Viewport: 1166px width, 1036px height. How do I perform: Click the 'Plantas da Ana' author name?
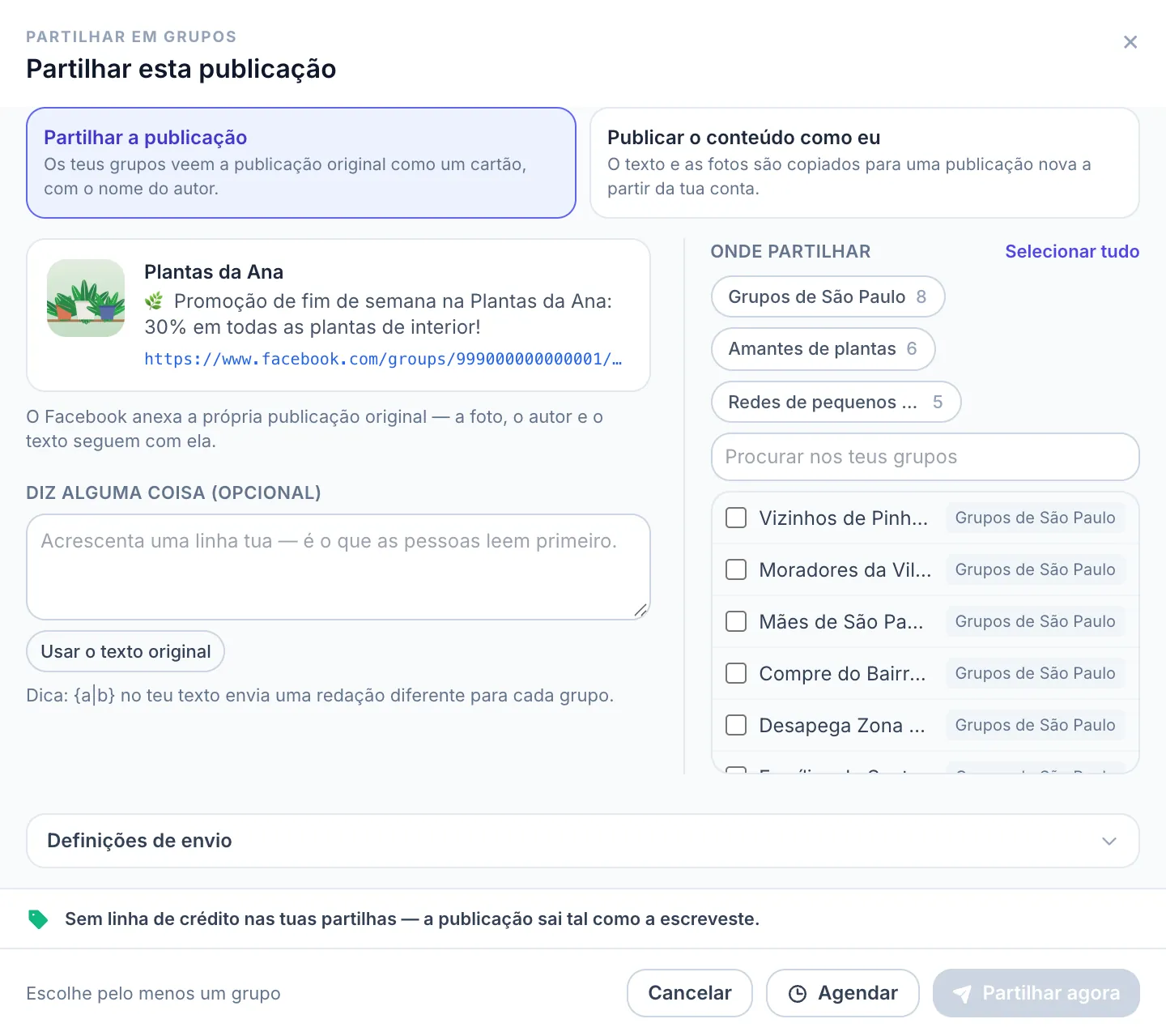(214, 272)
